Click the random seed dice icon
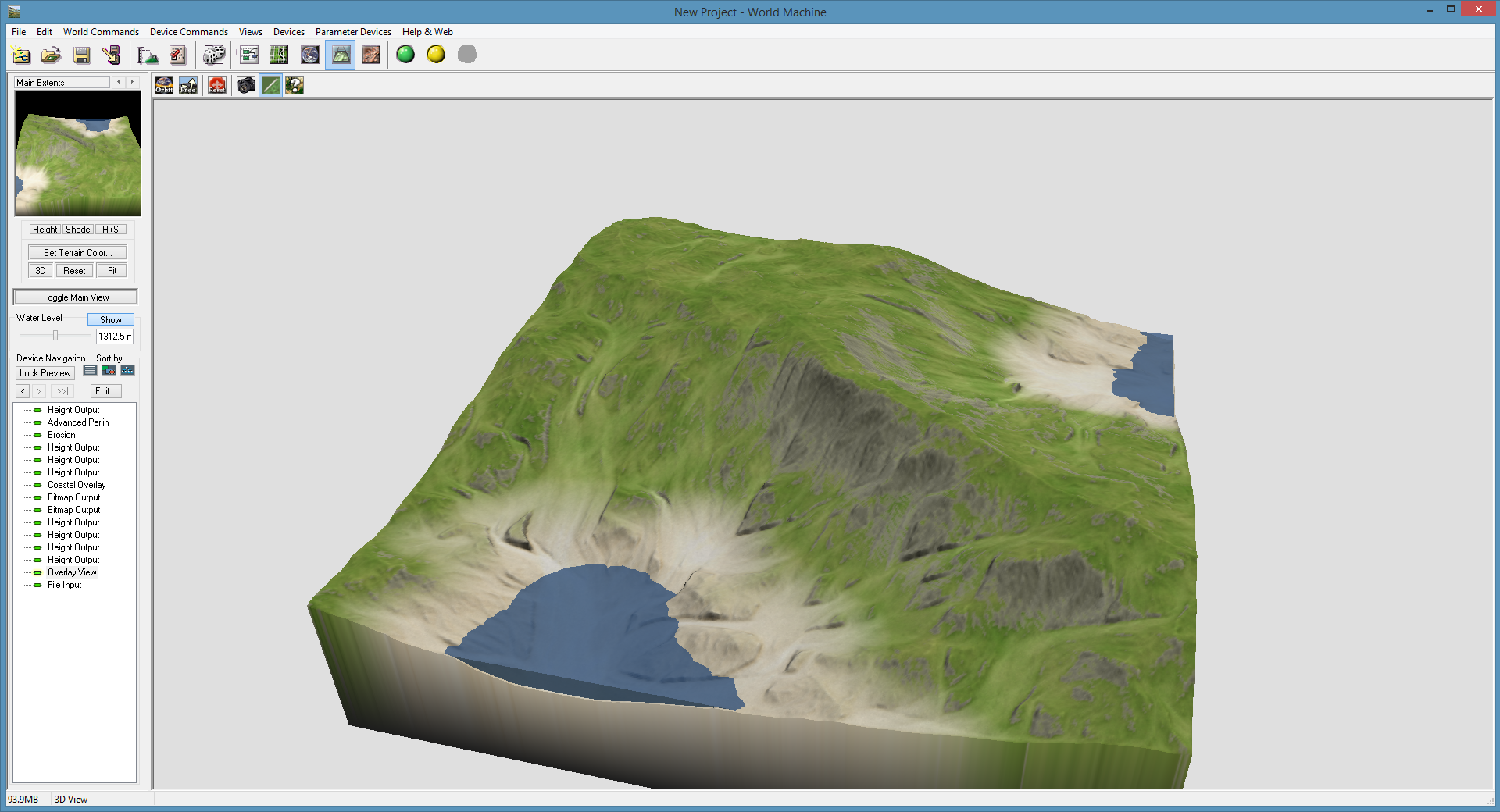The height and width of the screenshot is (812, 1500). tap(213, 55)
